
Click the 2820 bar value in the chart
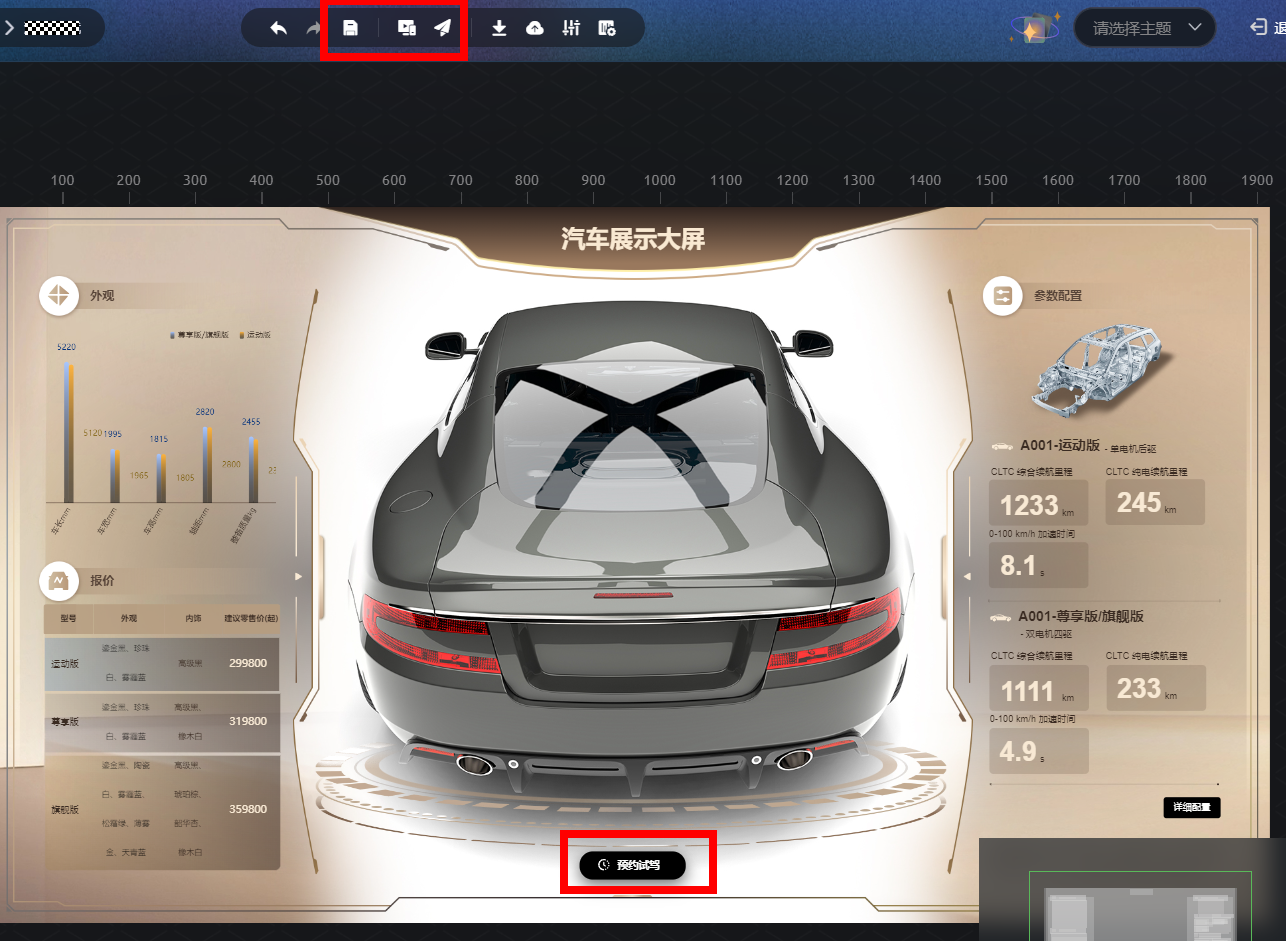pos(205,412)
